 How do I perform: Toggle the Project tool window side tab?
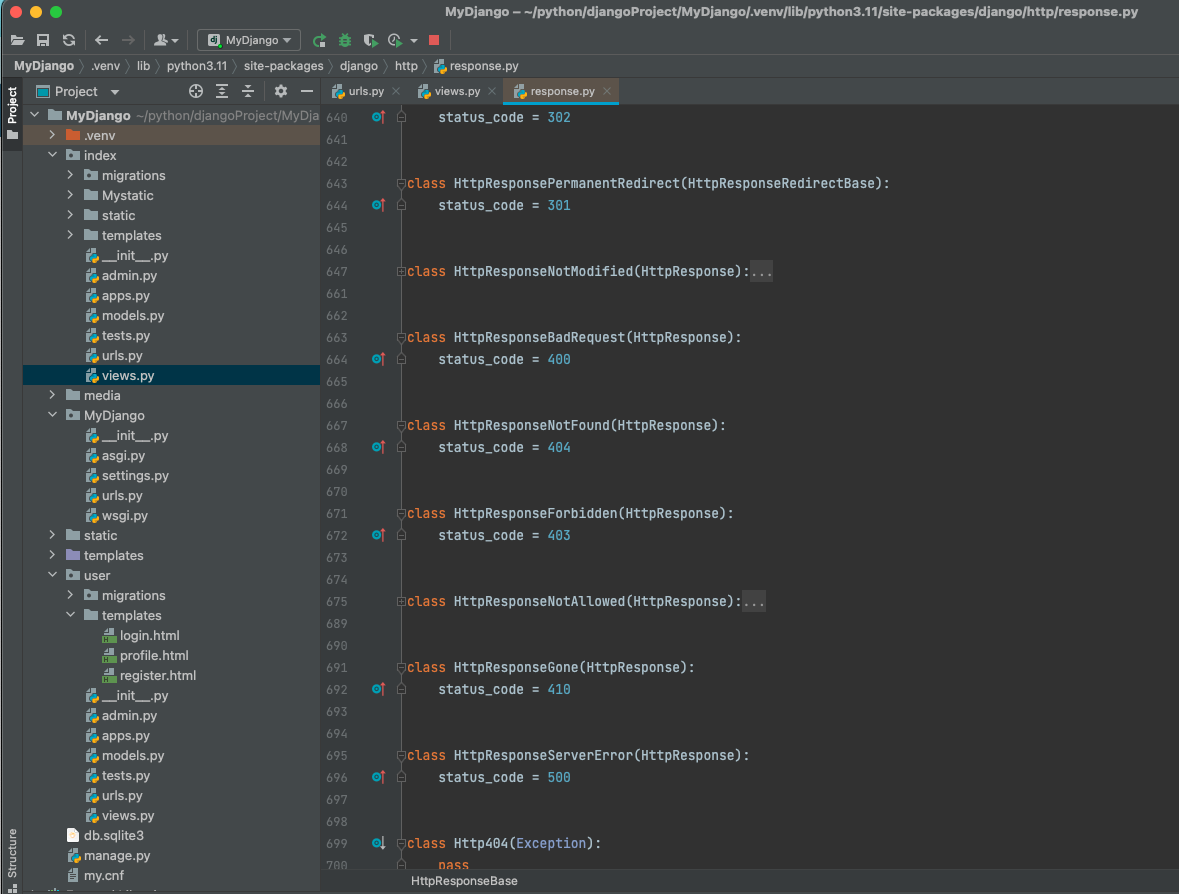[12, 113]
